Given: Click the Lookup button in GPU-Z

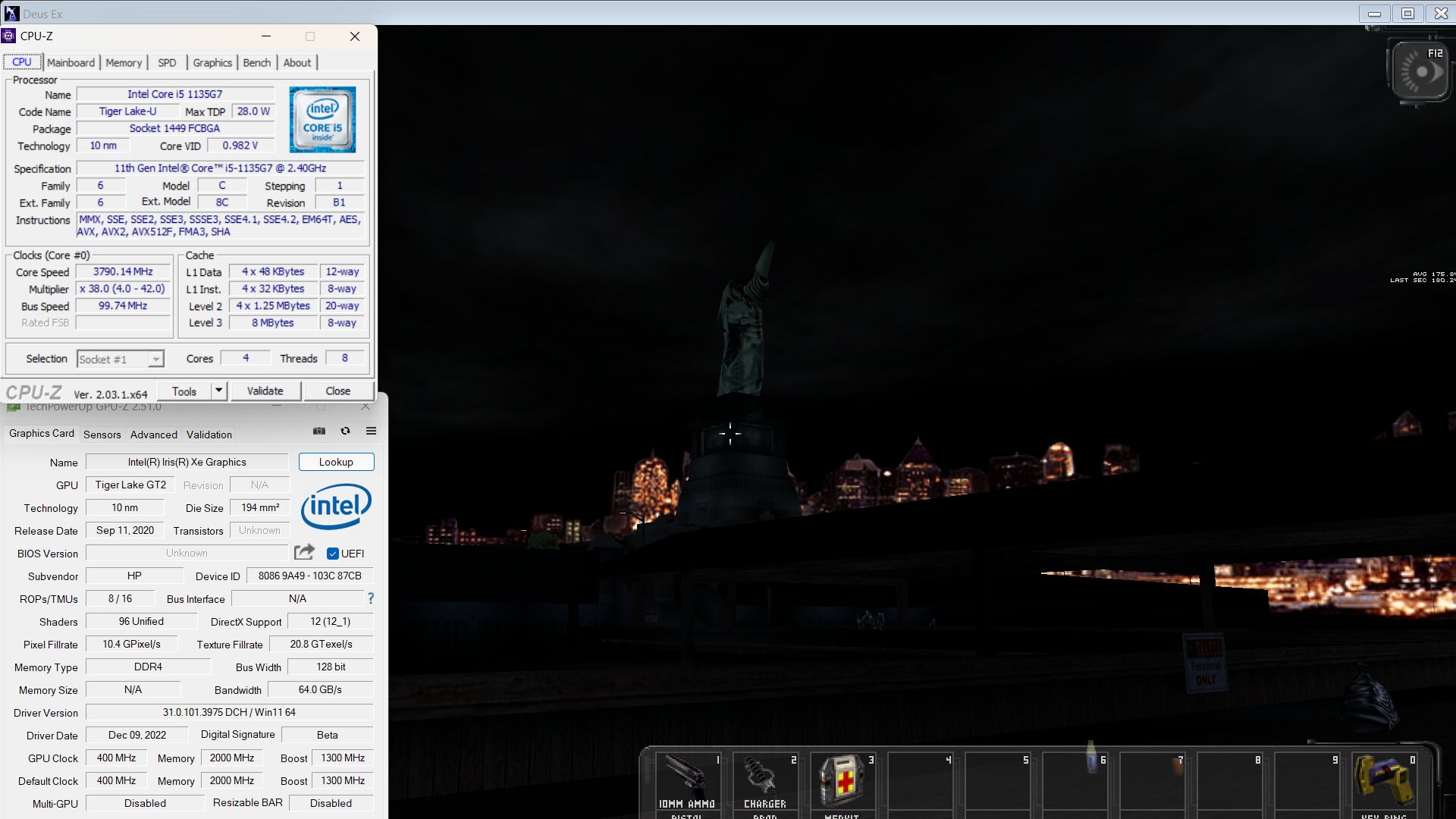Looking at the screenshot, I should 336,462.
